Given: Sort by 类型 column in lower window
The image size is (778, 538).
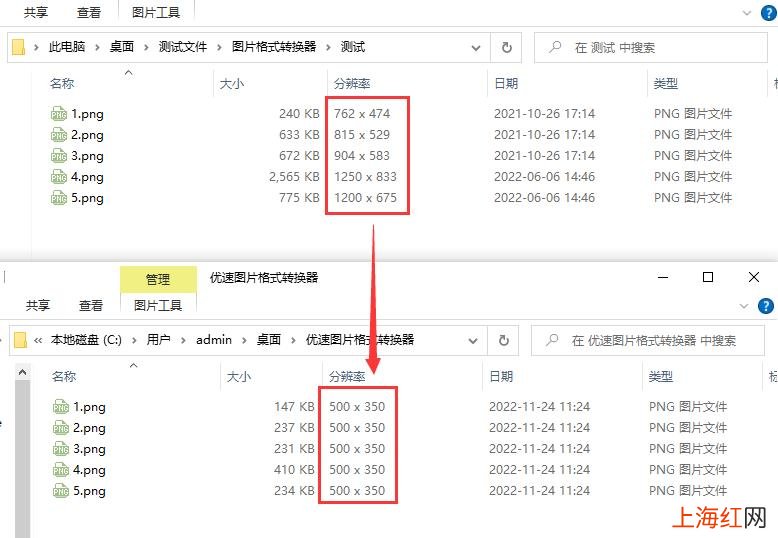Looking at the screenshot, I should (660, 377).
